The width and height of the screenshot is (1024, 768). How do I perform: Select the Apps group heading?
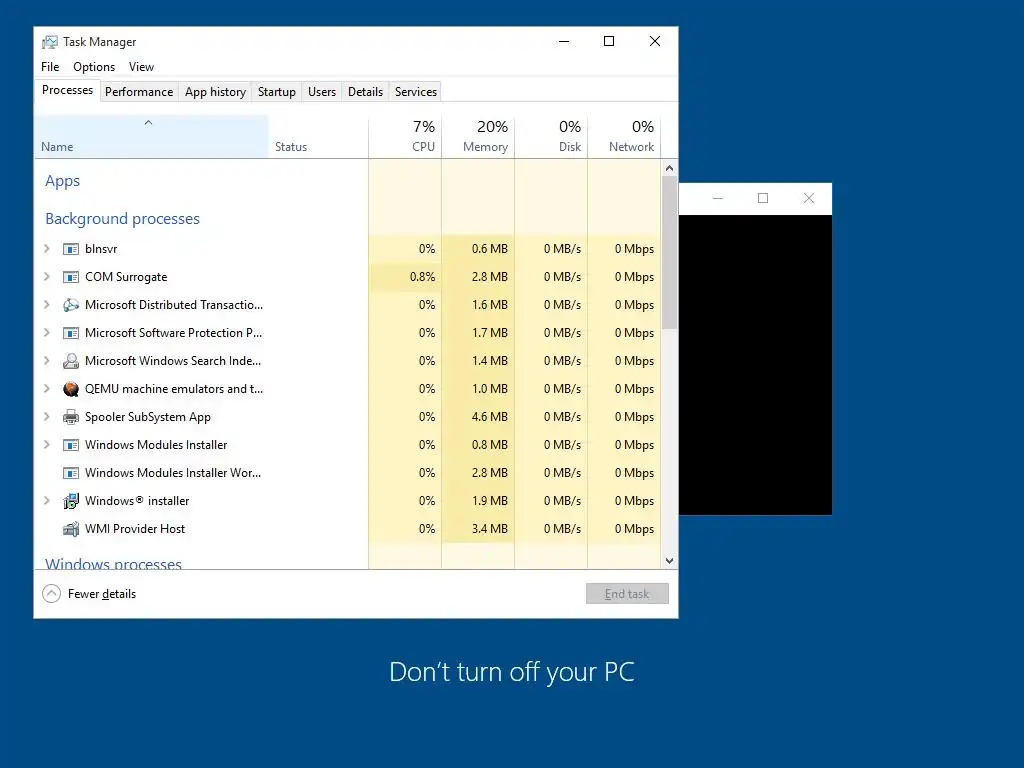click(x=63, y=181)
